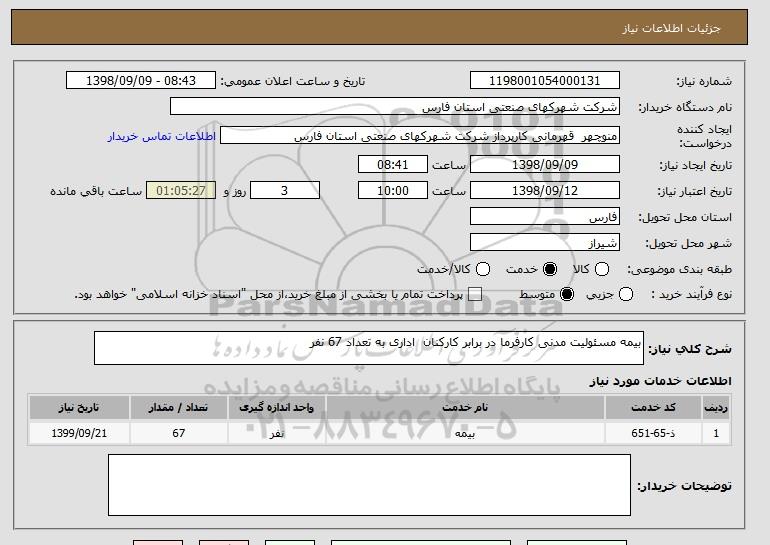Click the نام خدمت column header

[465, 408]
